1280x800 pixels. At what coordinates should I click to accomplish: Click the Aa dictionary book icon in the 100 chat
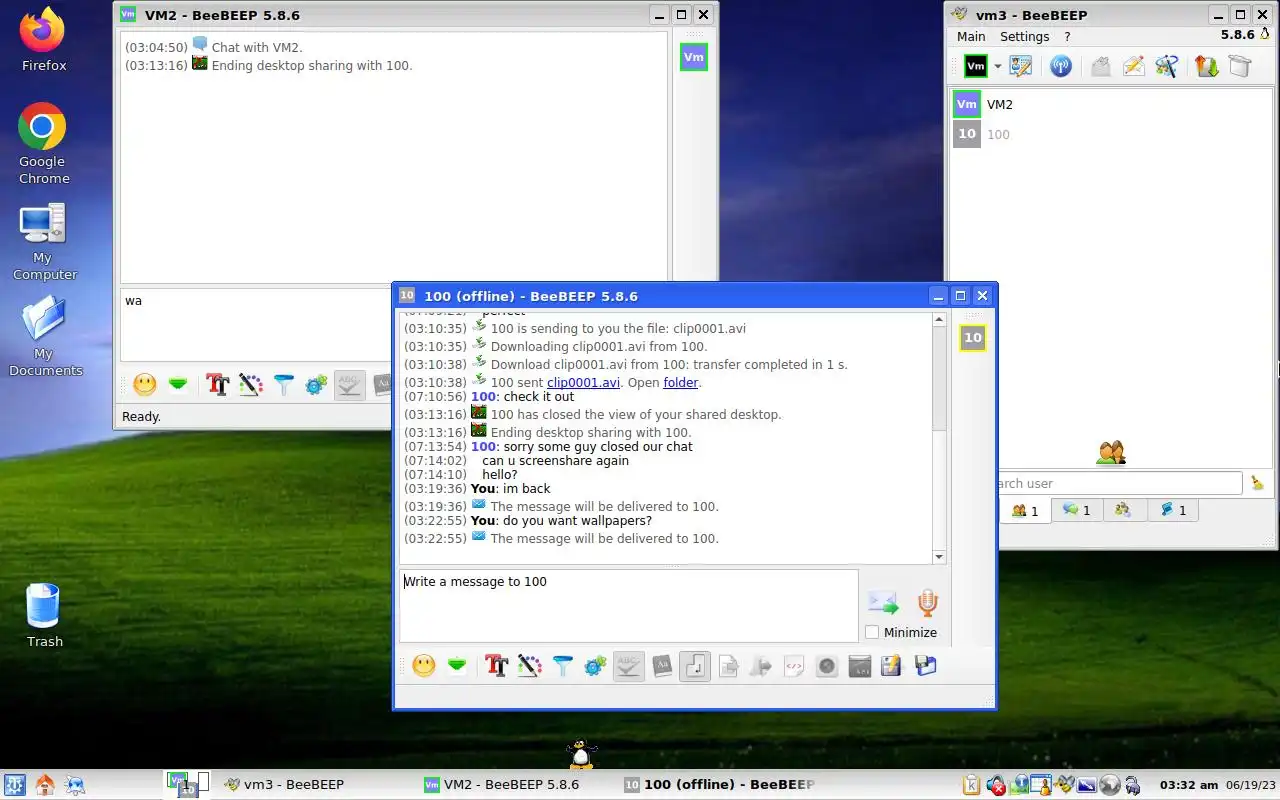coord(661,666)
